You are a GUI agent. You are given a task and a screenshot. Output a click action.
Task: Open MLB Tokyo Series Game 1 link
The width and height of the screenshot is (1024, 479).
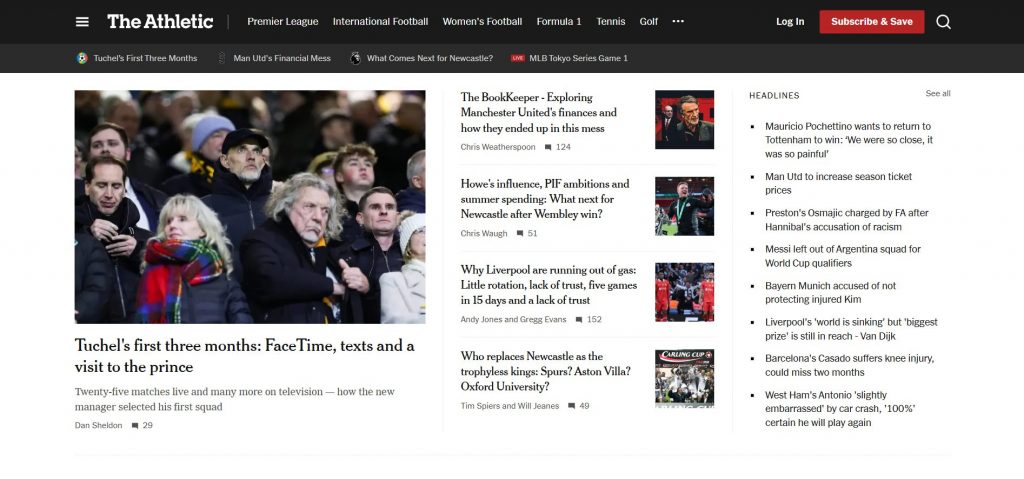point(579,58)
